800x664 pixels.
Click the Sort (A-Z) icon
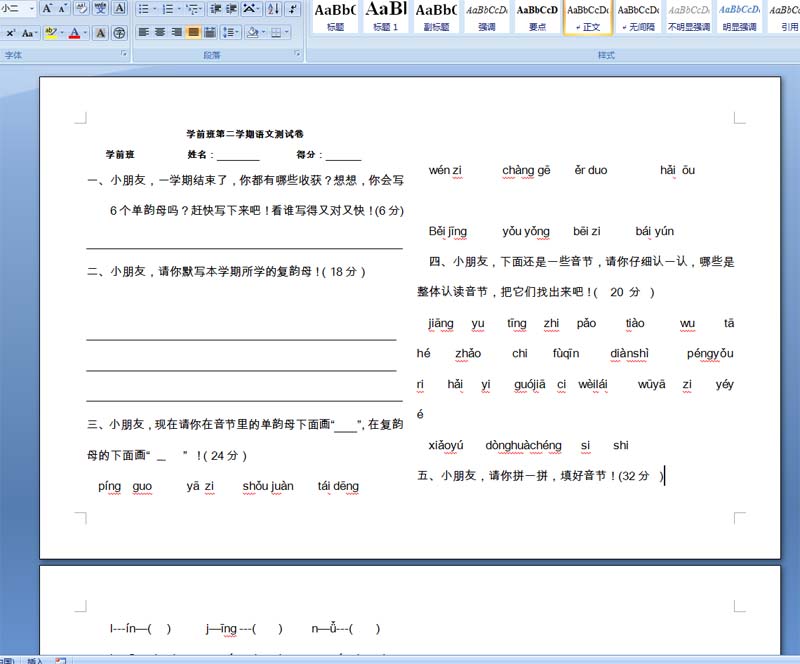pos(273,9)
